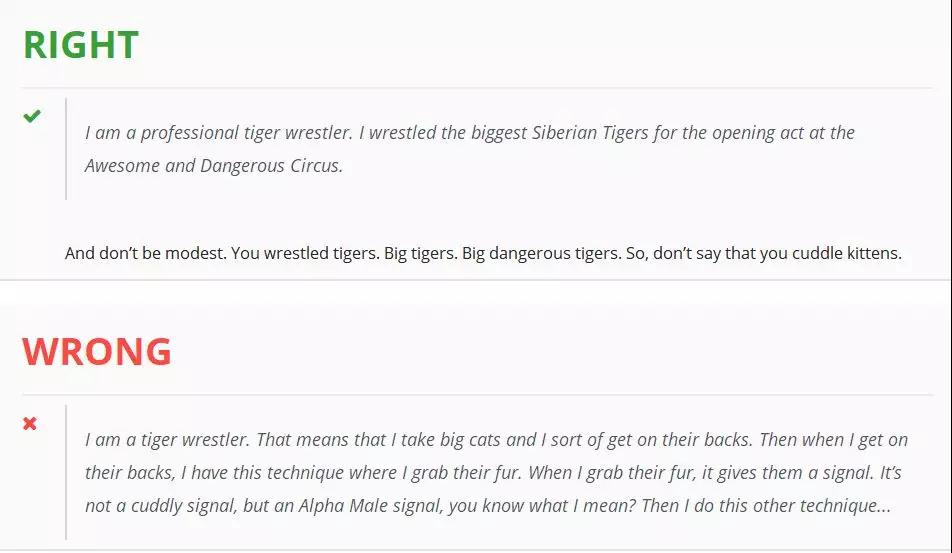
Task: Click the "You wrestled tigers." sentence
Action: point(305,253)
